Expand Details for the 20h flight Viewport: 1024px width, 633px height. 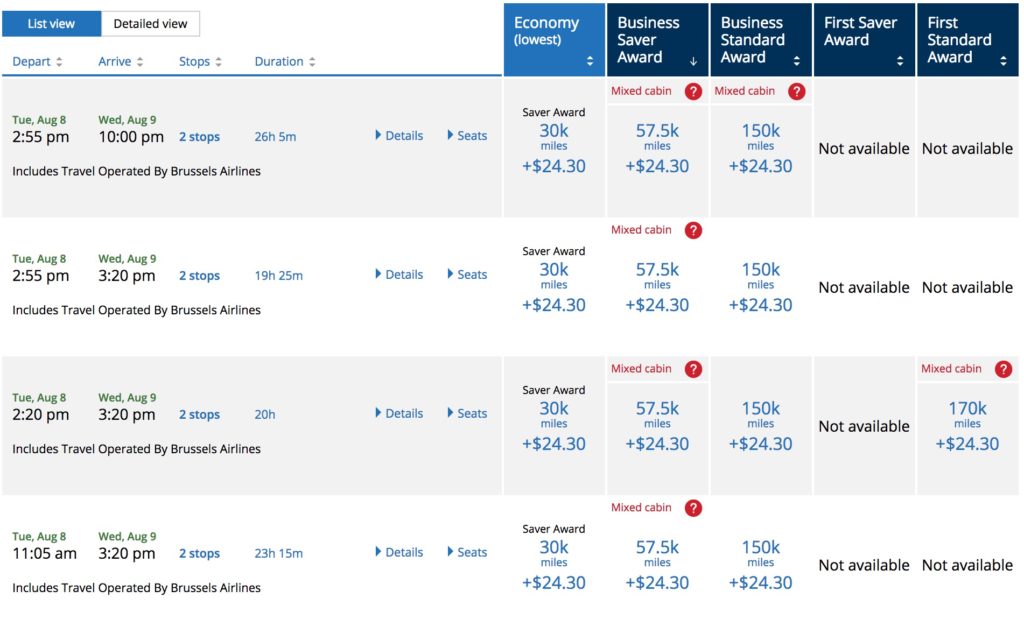click(x=399, y=414)
